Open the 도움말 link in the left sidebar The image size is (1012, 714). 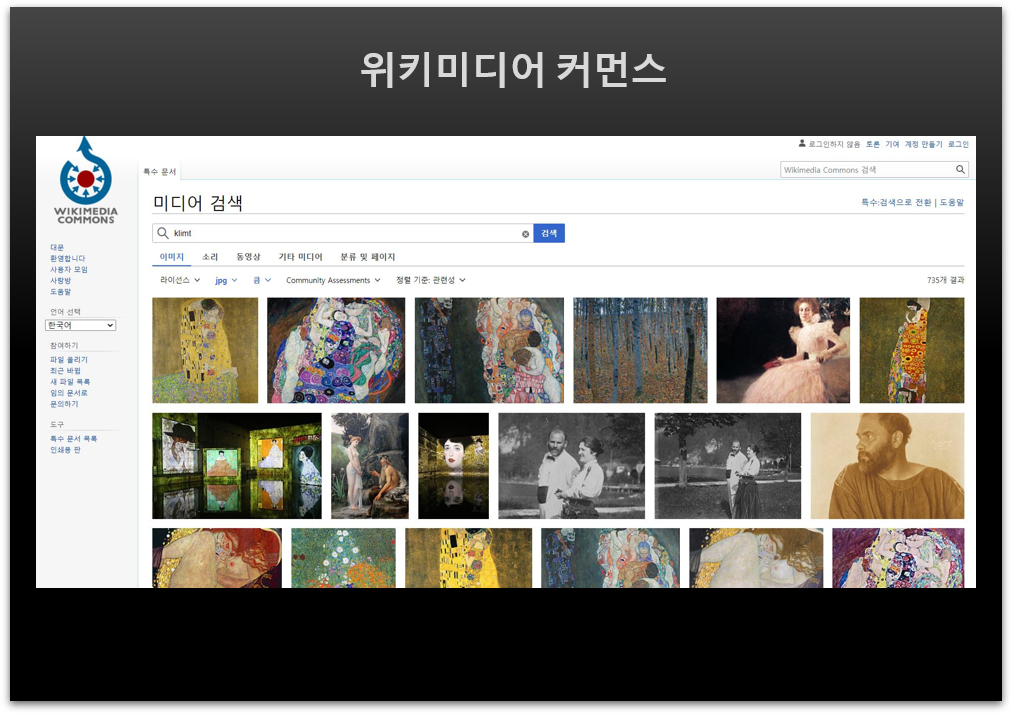click(61, 292)
